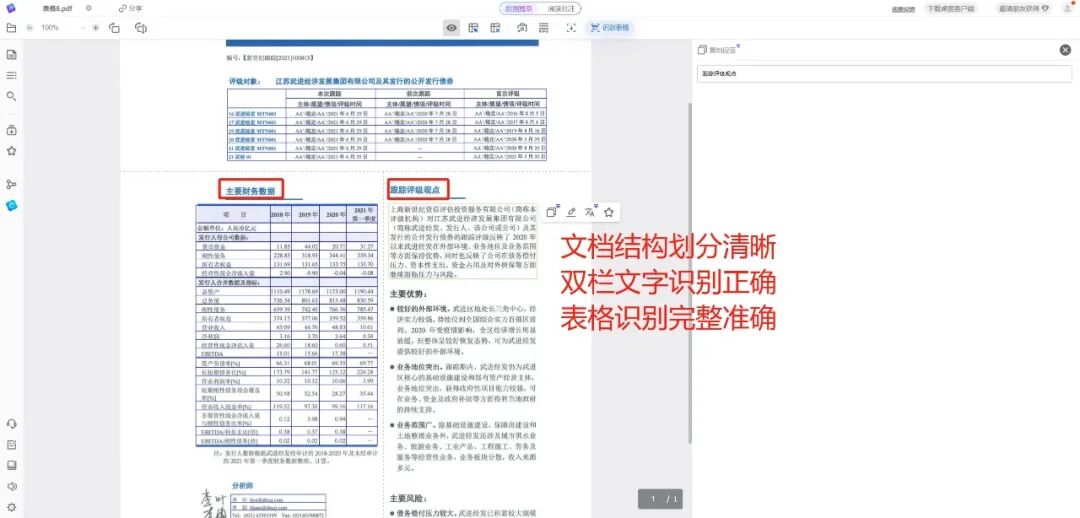Open the folder icon in the toolbar

10,28
